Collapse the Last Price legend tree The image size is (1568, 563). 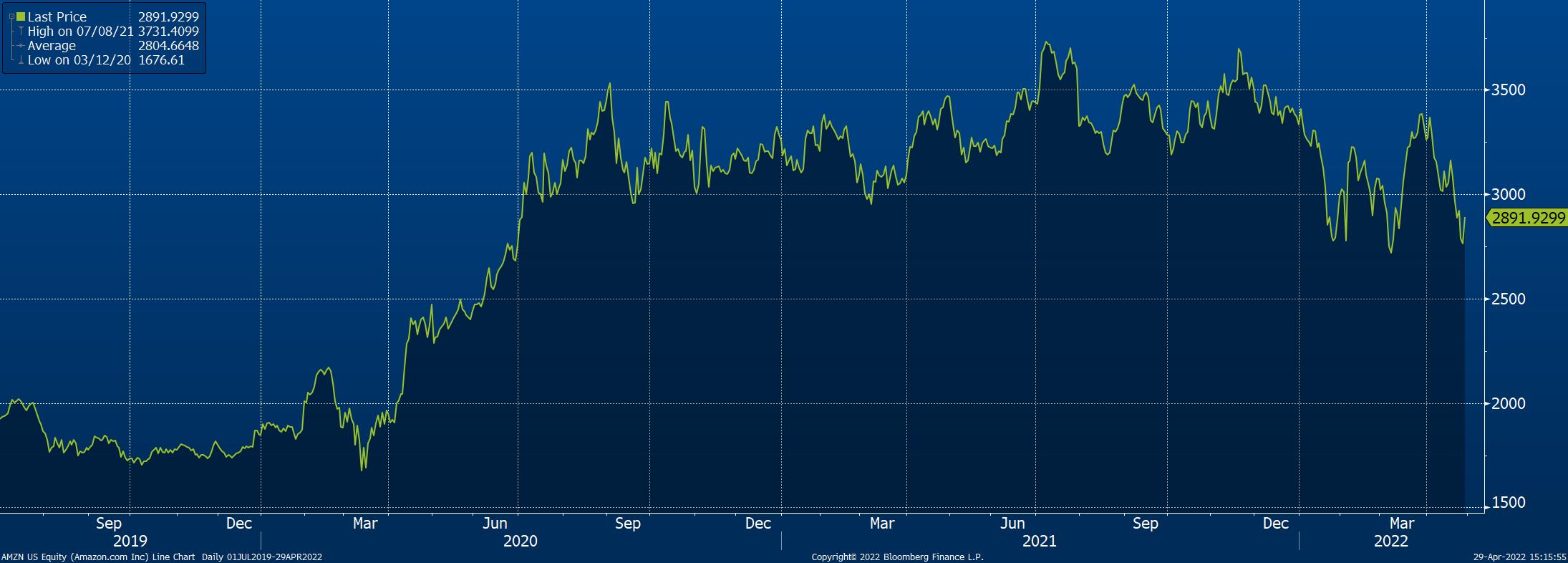11,16
